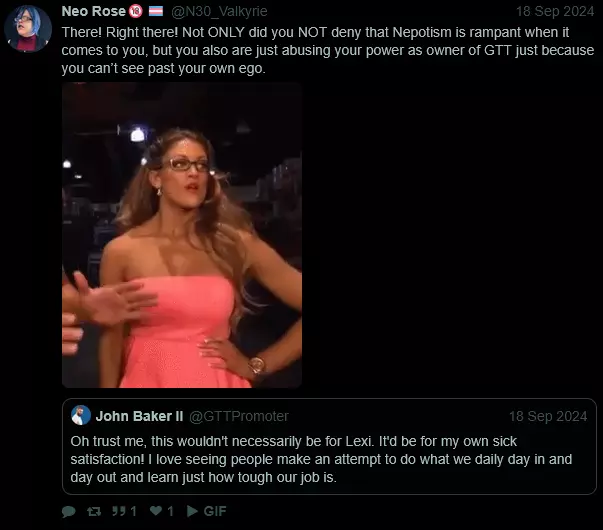Click the main tweet text about Nepotism
603x530 pixels.
328,50
